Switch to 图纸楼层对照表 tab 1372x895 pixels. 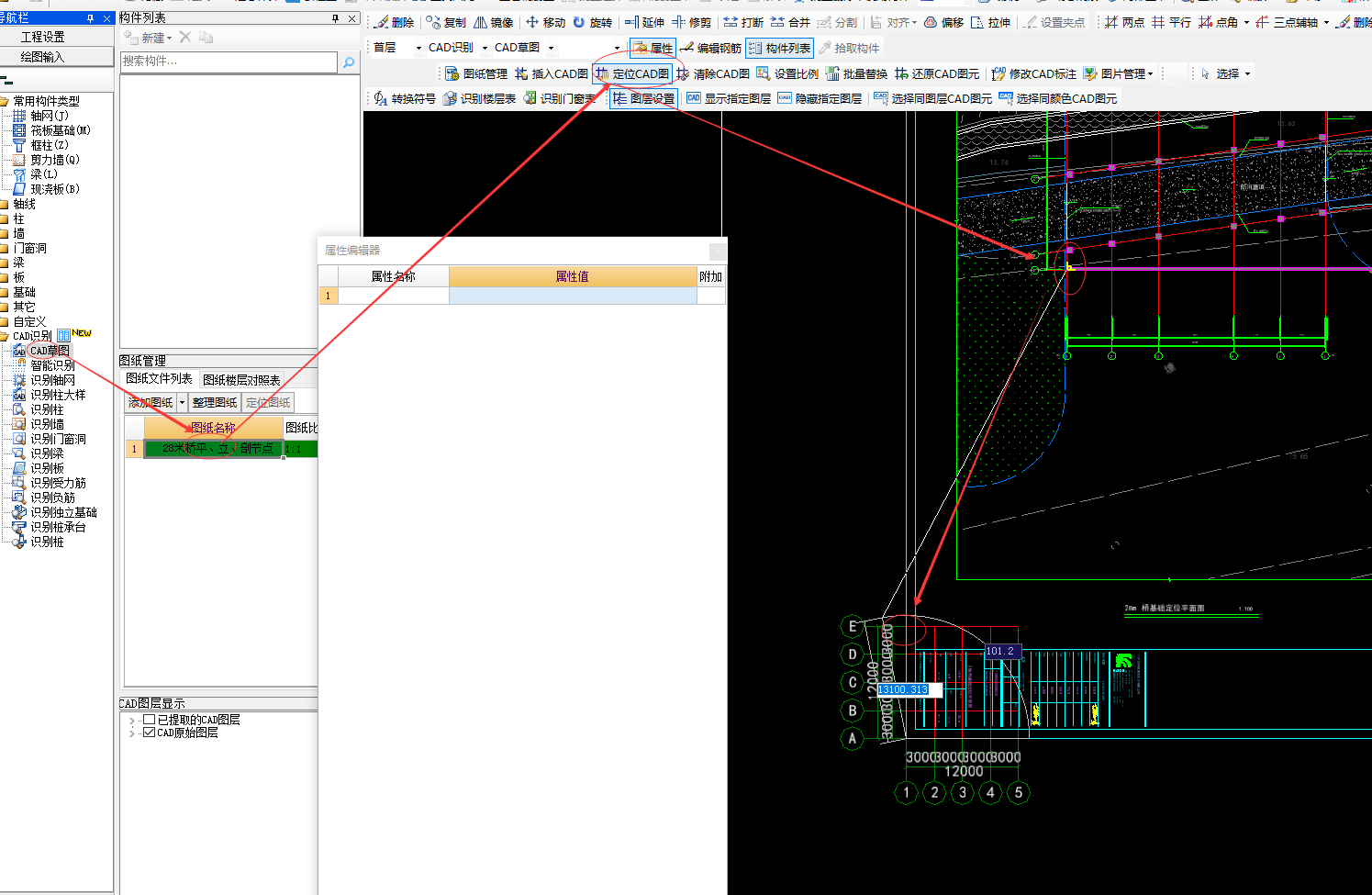[x=241, y=379]
